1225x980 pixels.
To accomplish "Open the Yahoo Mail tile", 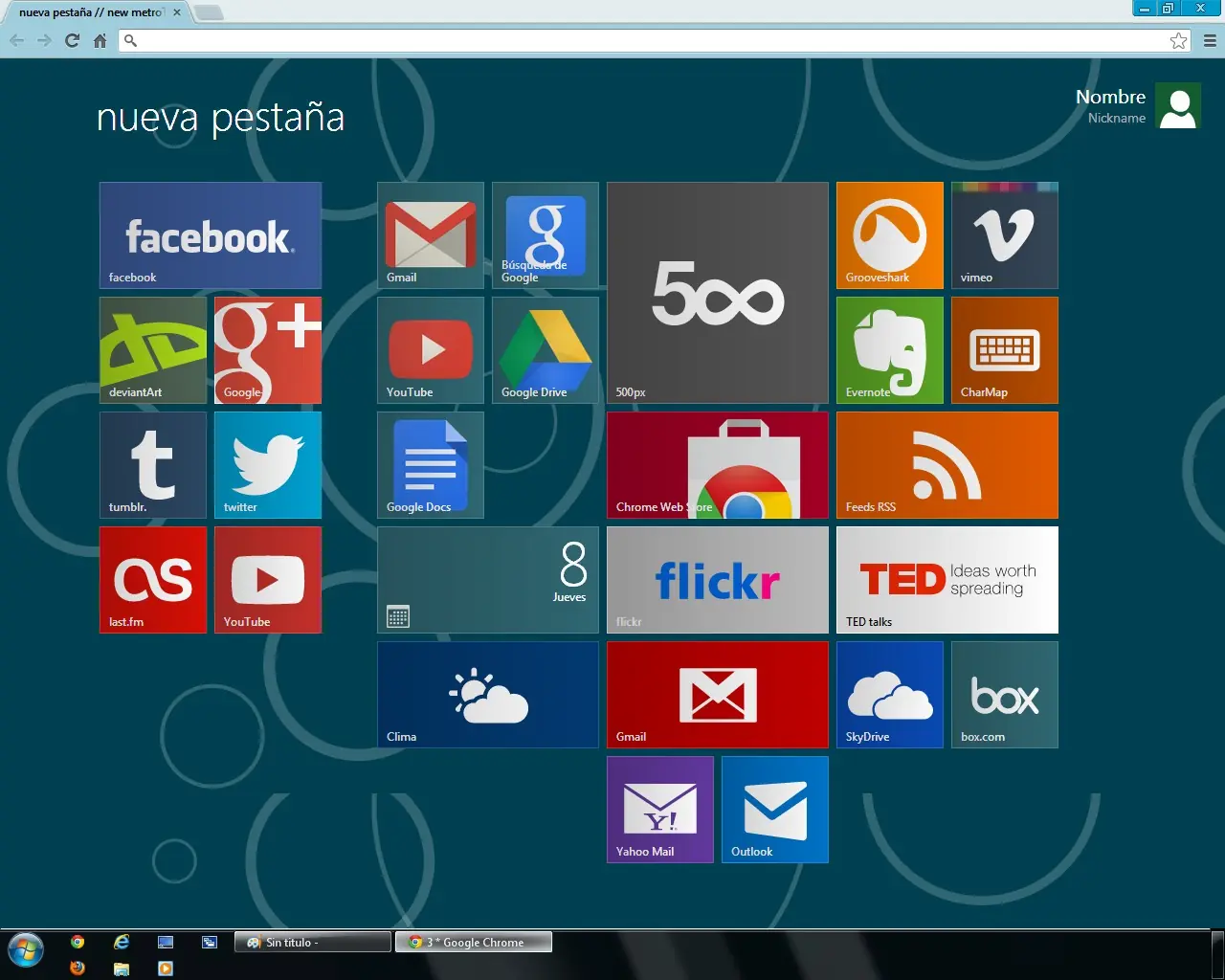I will click(660, 810).
